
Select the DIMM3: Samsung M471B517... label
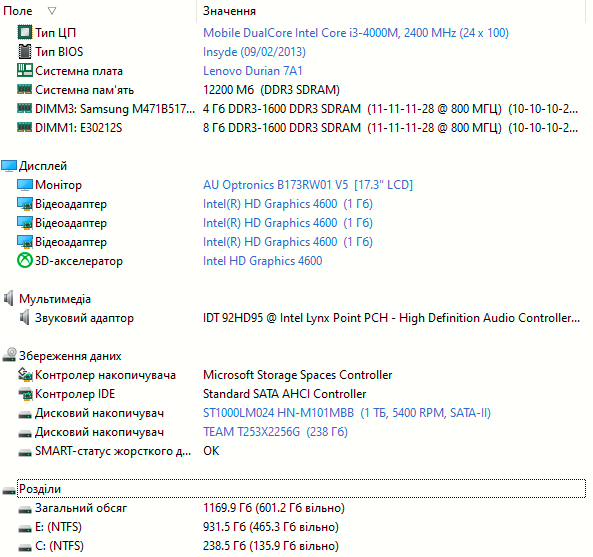[x=115, y=109]
